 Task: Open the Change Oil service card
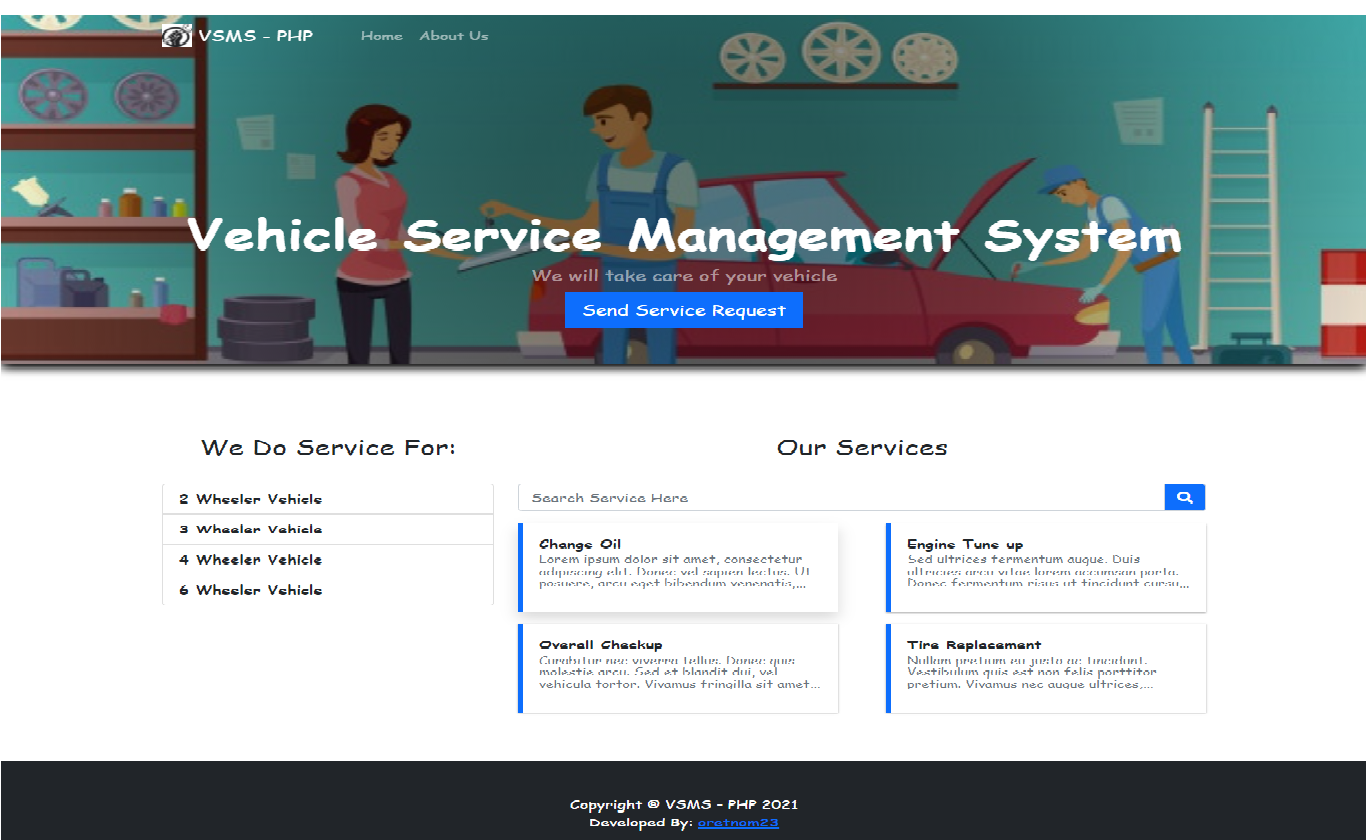click(x=678, y=567)
